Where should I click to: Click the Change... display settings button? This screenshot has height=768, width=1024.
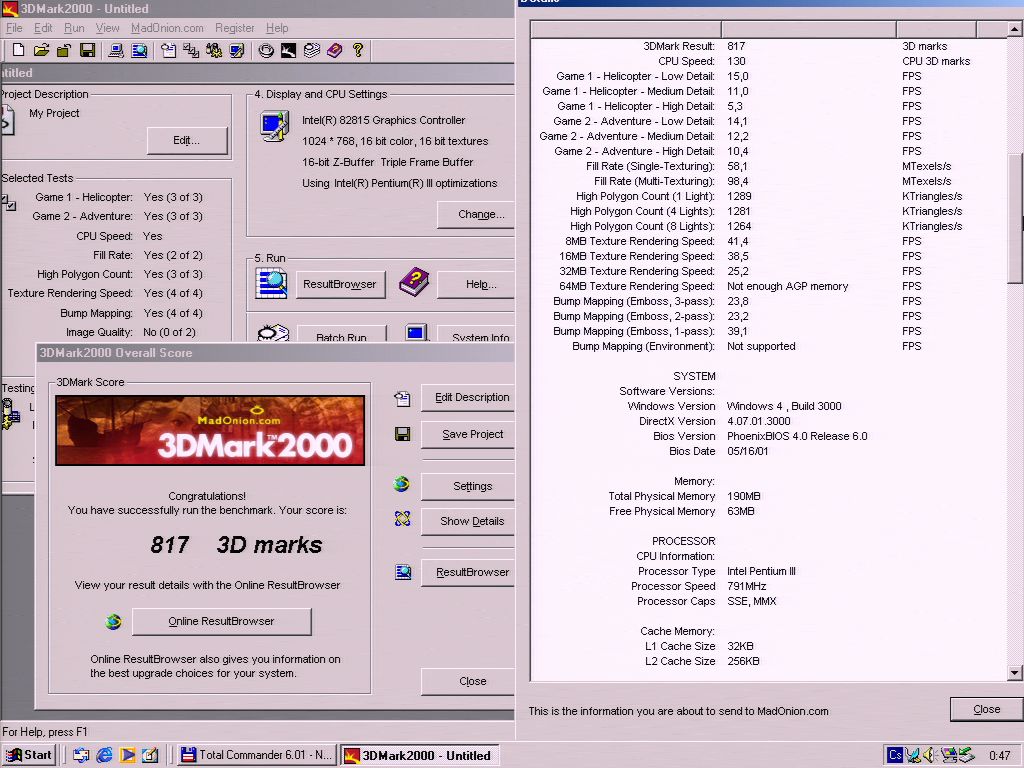[x=476, y=214]
